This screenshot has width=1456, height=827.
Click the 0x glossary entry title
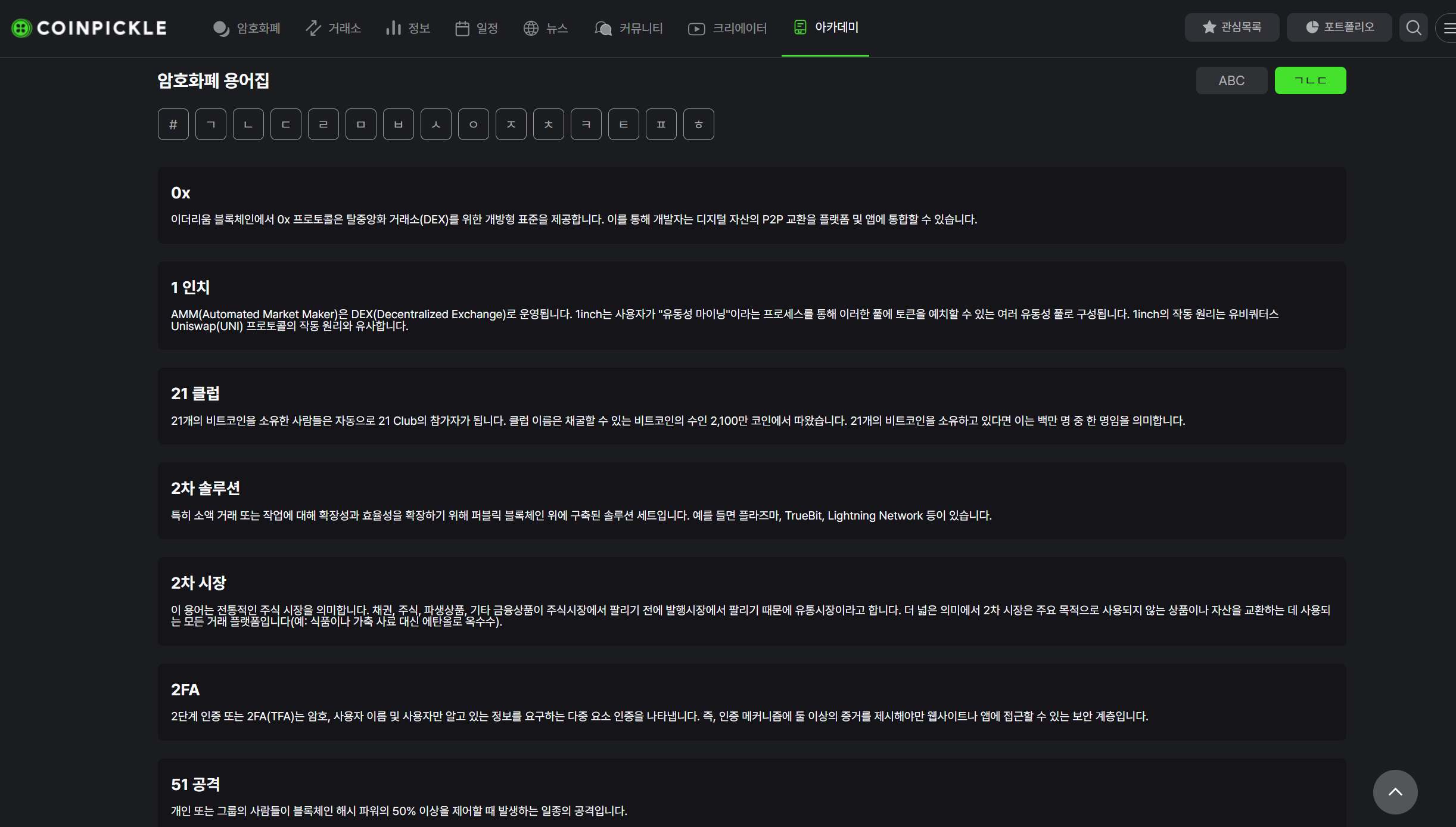[181, 193]
